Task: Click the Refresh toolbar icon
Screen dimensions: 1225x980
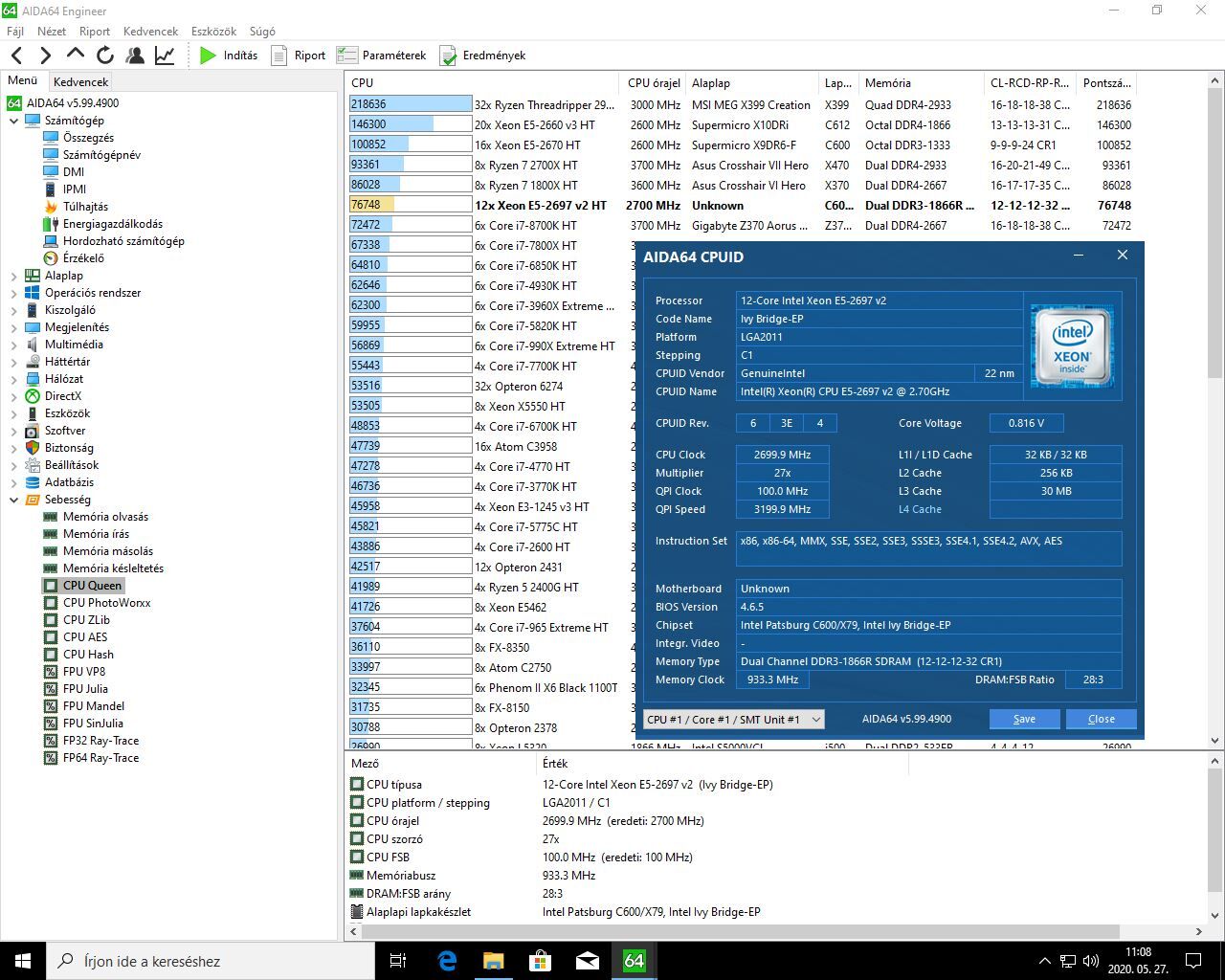Action: (x=105, y=56)
